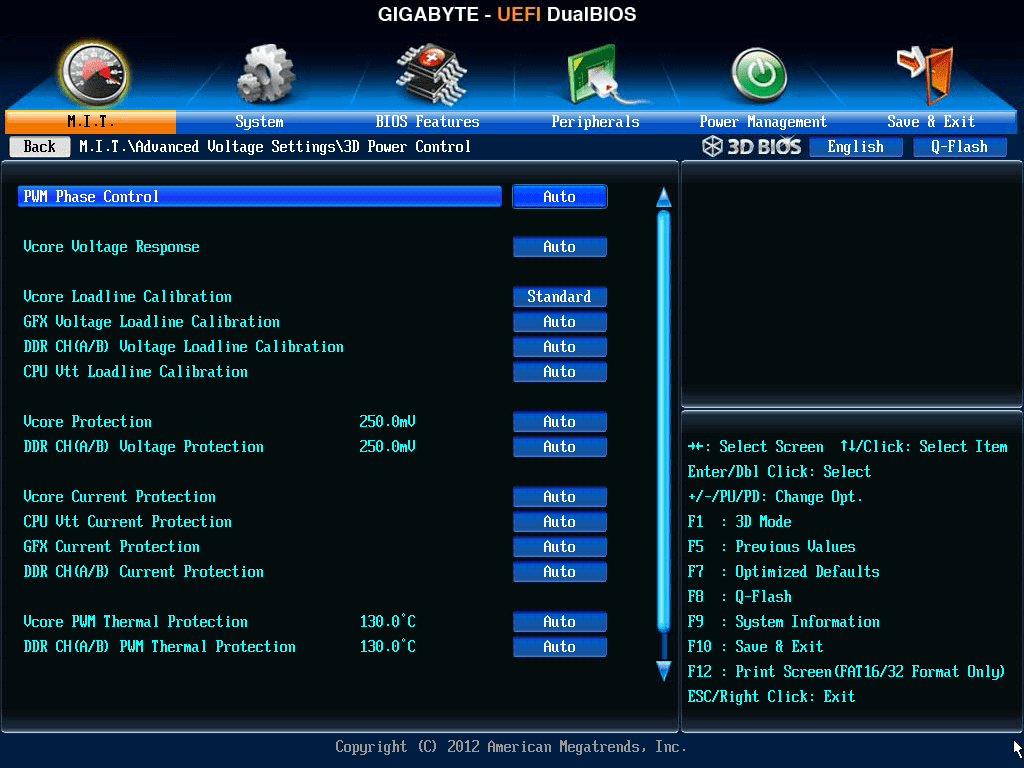Click Vcore PWM Thermal Protection 130.0°C value

click(x=387, y=622)
